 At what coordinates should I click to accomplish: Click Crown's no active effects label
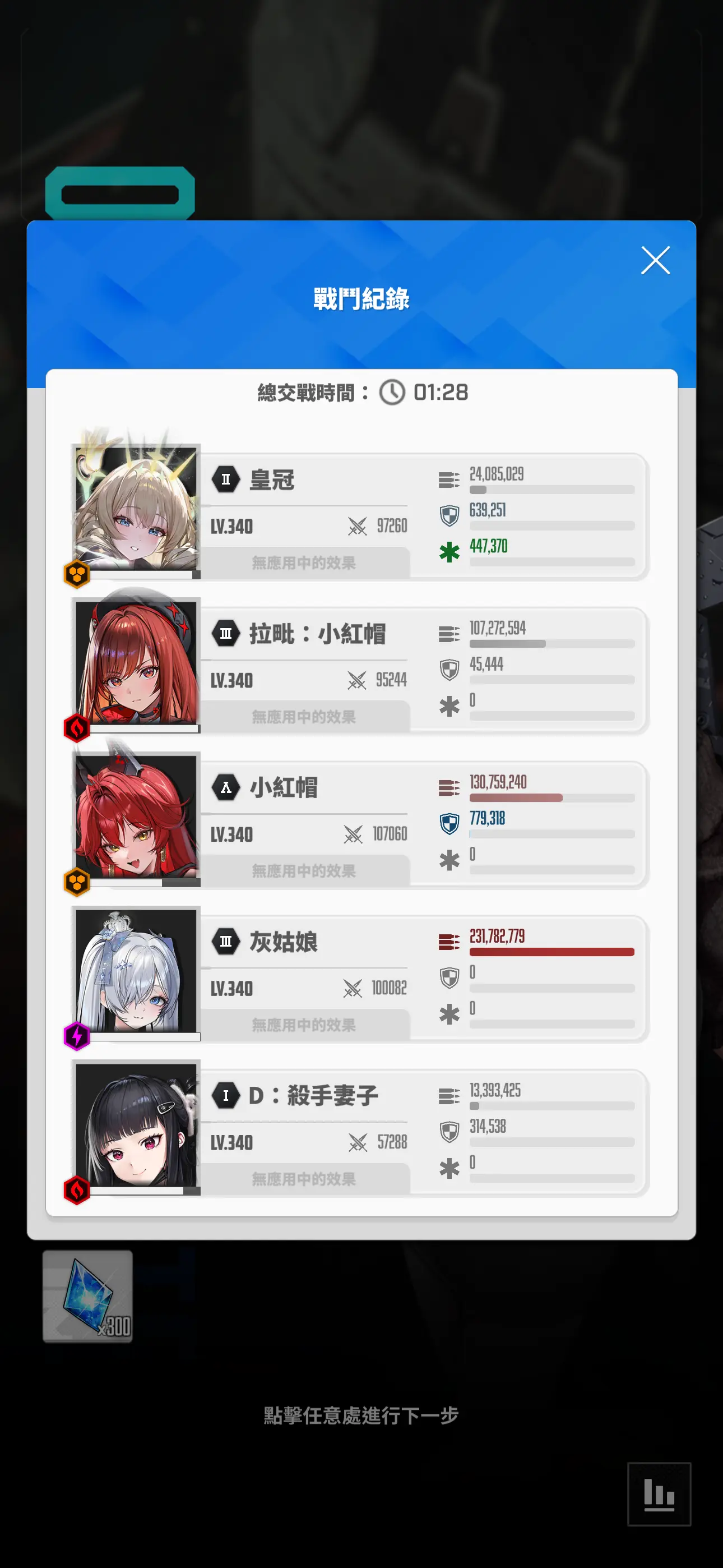pos(304,563)
